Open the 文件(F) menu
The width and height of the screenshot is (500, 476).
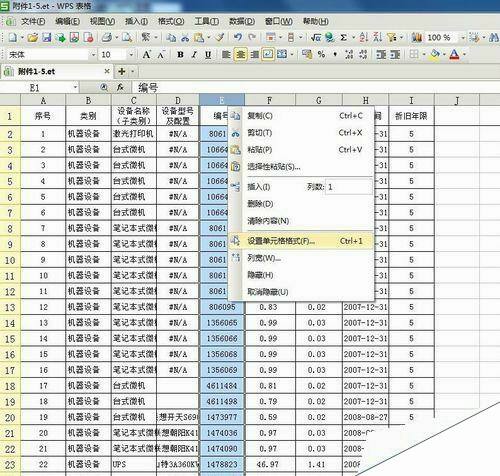(33, 22)
